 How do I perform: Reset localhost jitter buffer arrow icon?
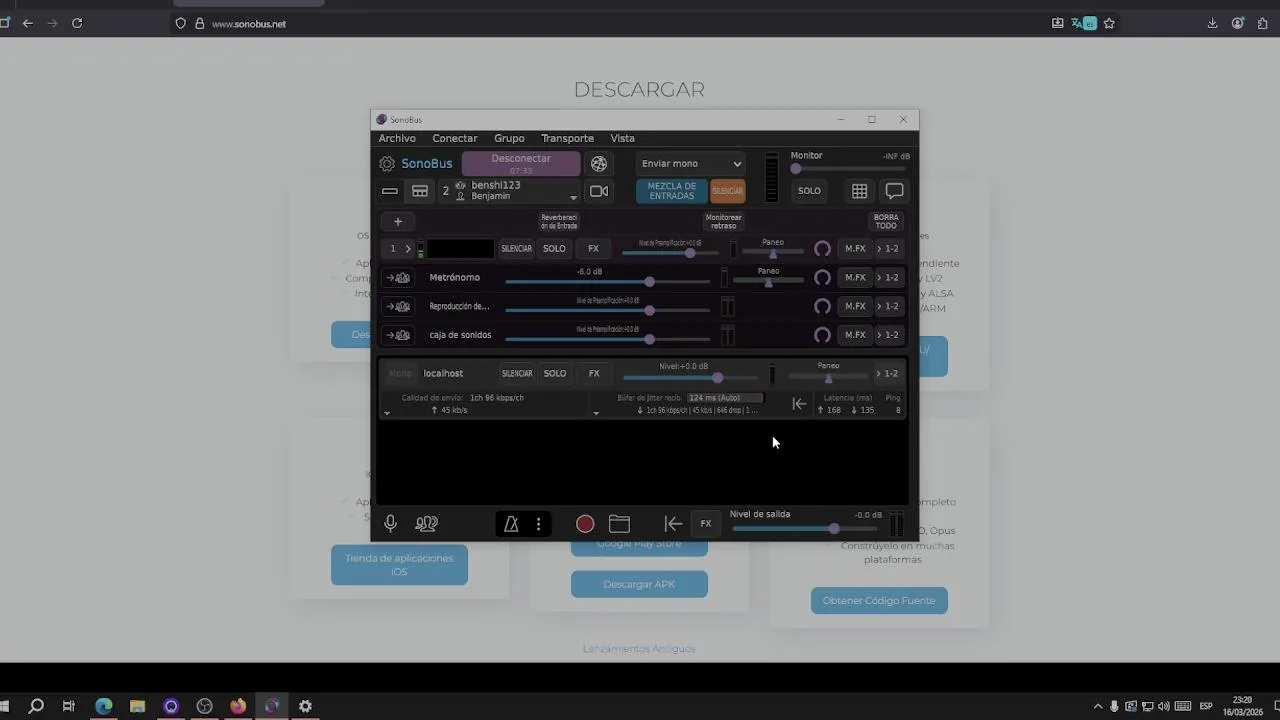pos(799,404)
